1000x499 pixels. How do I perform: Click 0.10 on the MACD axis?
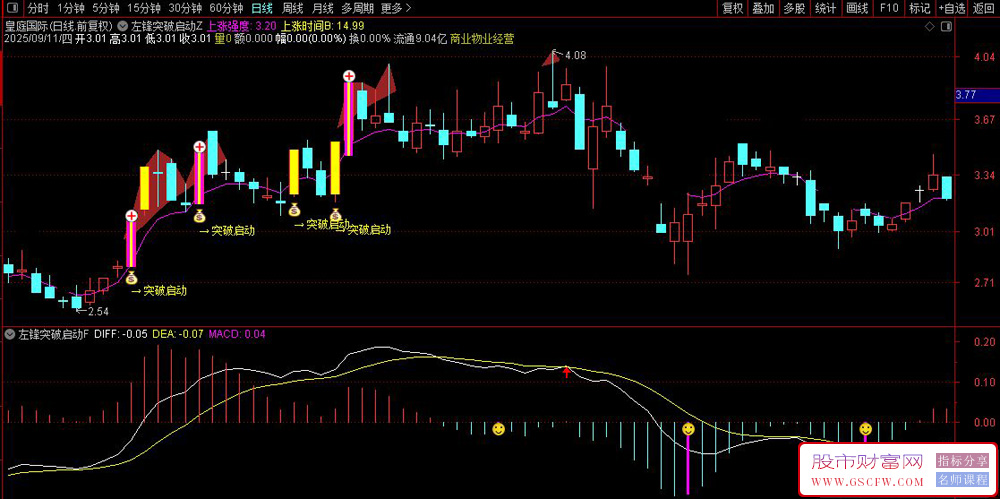pyautogui.click(x=983, y=382)
